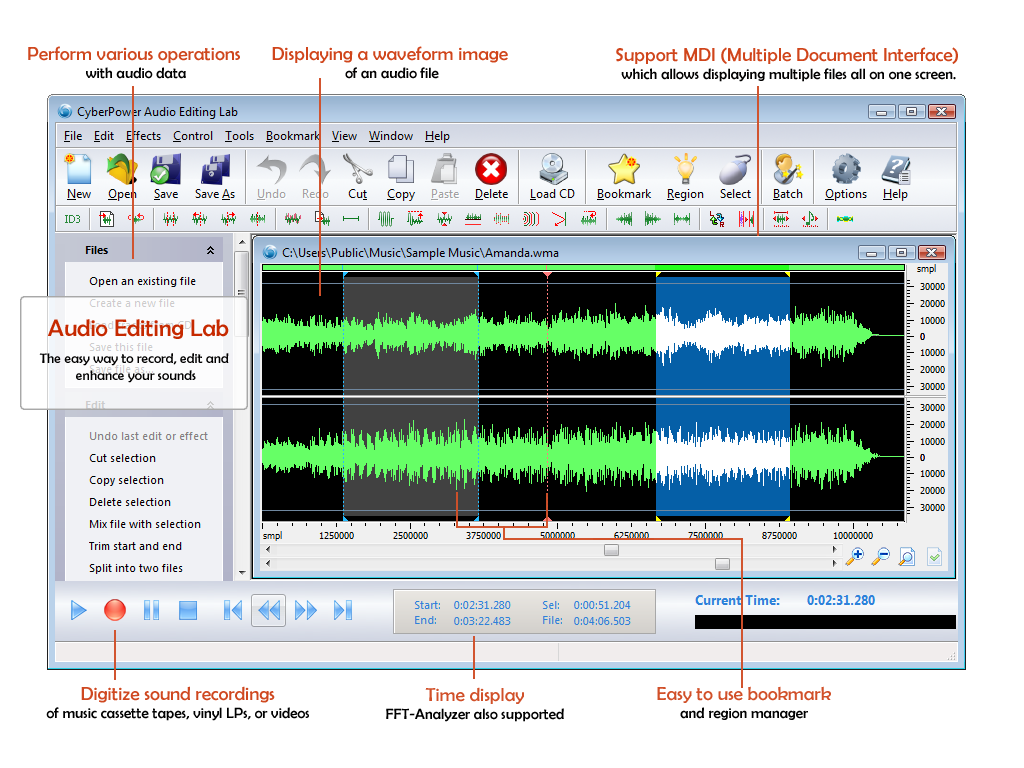This screenshot has width=1024, height=768.
Task: Click the Bookmark star toolbar icon
Action: click(624, 169)
